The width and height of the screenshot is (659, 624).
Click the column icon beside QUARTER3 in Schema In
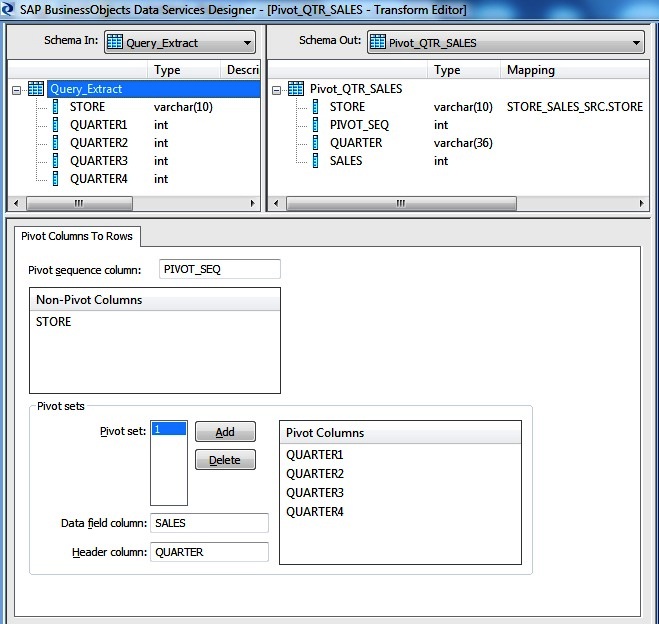point(55,161)
